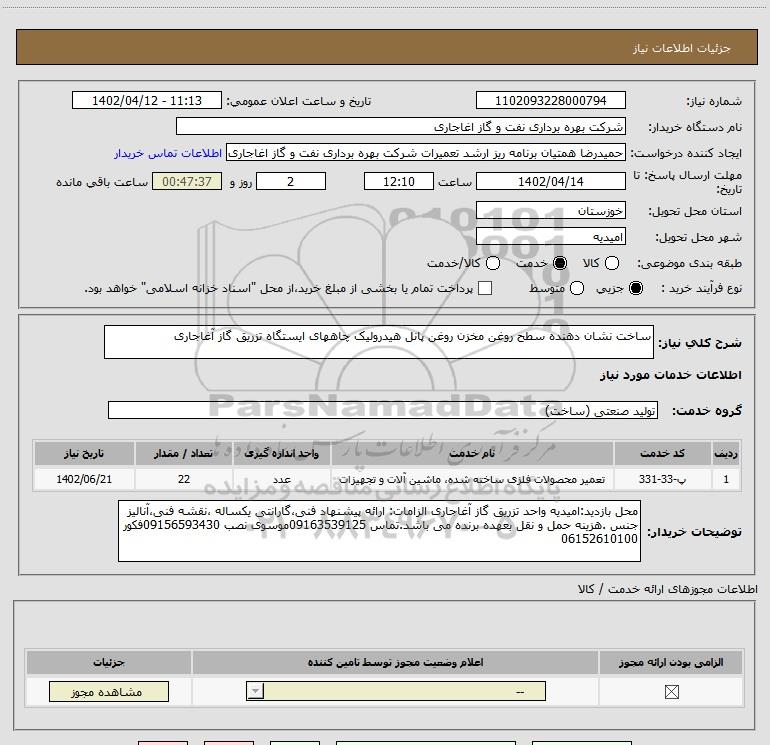Click the service code cell پ-33-331
The image size is (770, 745).
662,479
